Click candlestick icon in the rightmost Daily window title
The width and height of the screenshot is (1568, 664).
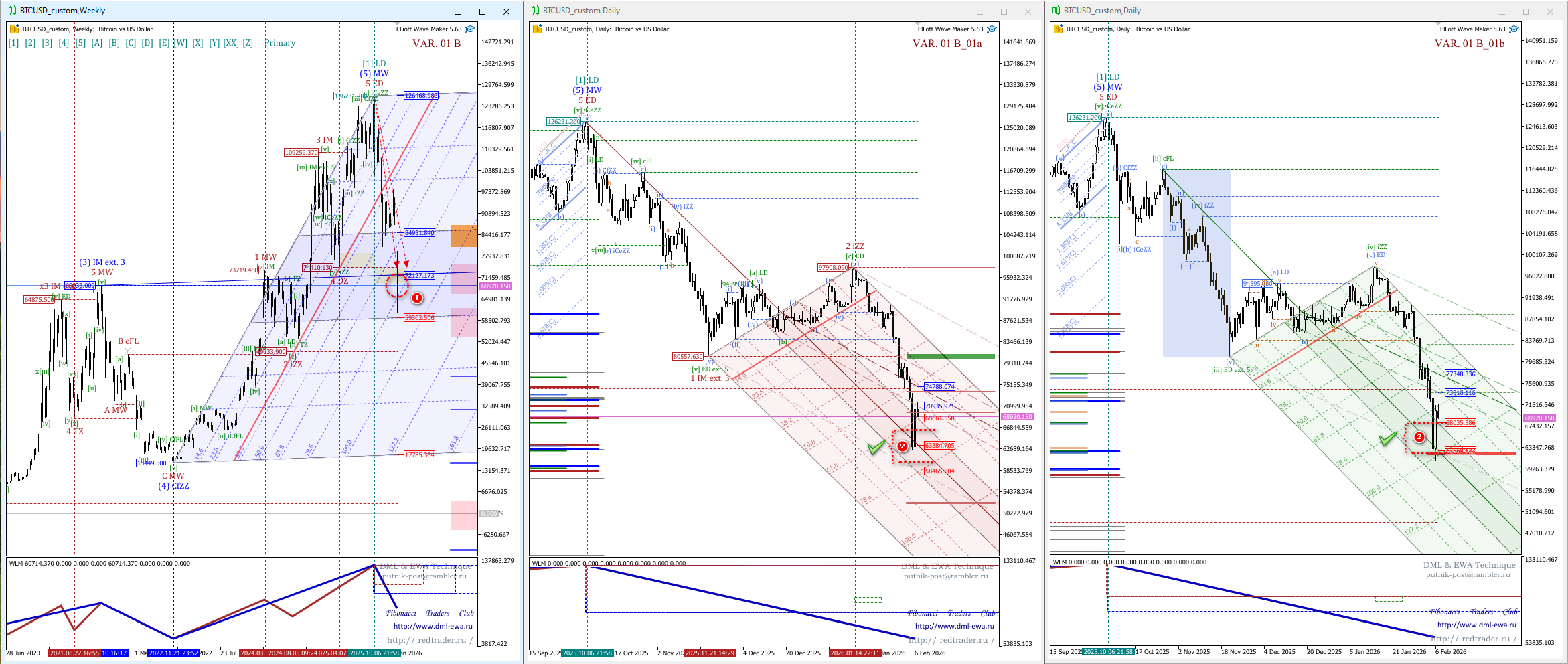(x=1056, y=11)
